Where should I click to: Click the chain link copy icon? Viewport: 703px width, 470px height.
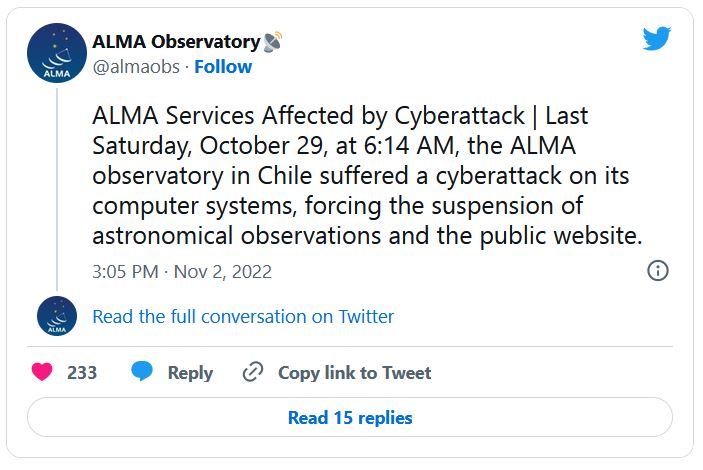point(253,372)
